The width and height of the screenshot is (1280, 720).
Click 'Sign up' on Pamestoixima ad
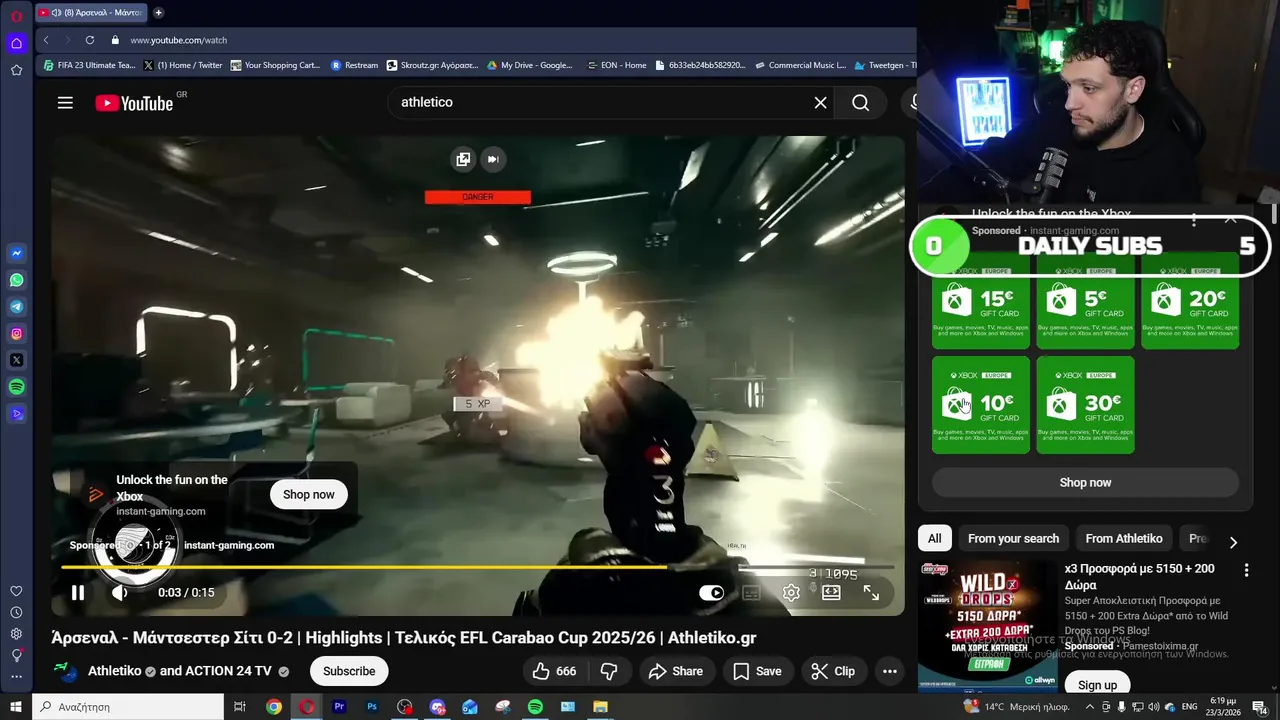[1097, 685]
